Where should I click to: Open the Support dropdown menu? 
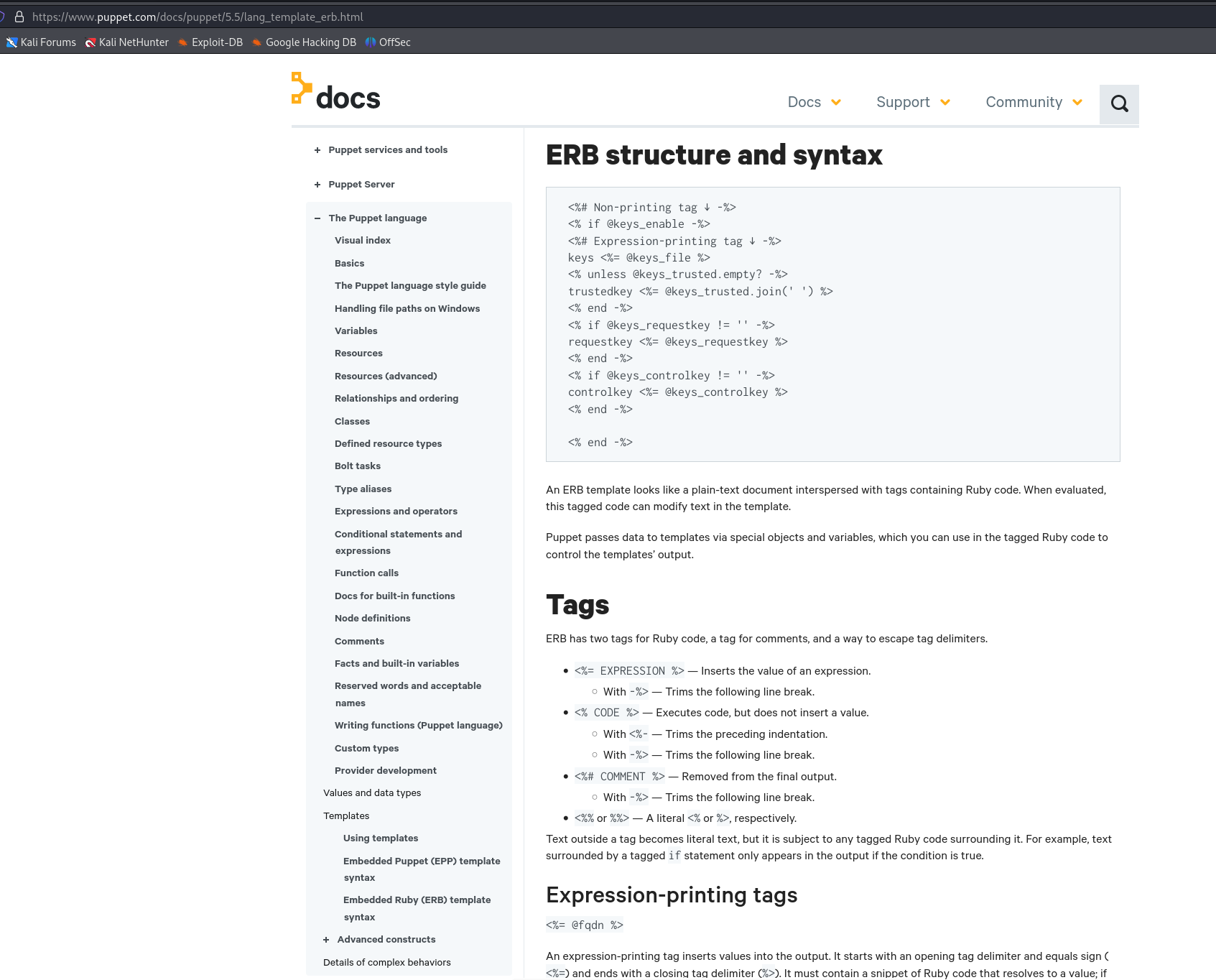pos(913,102)
